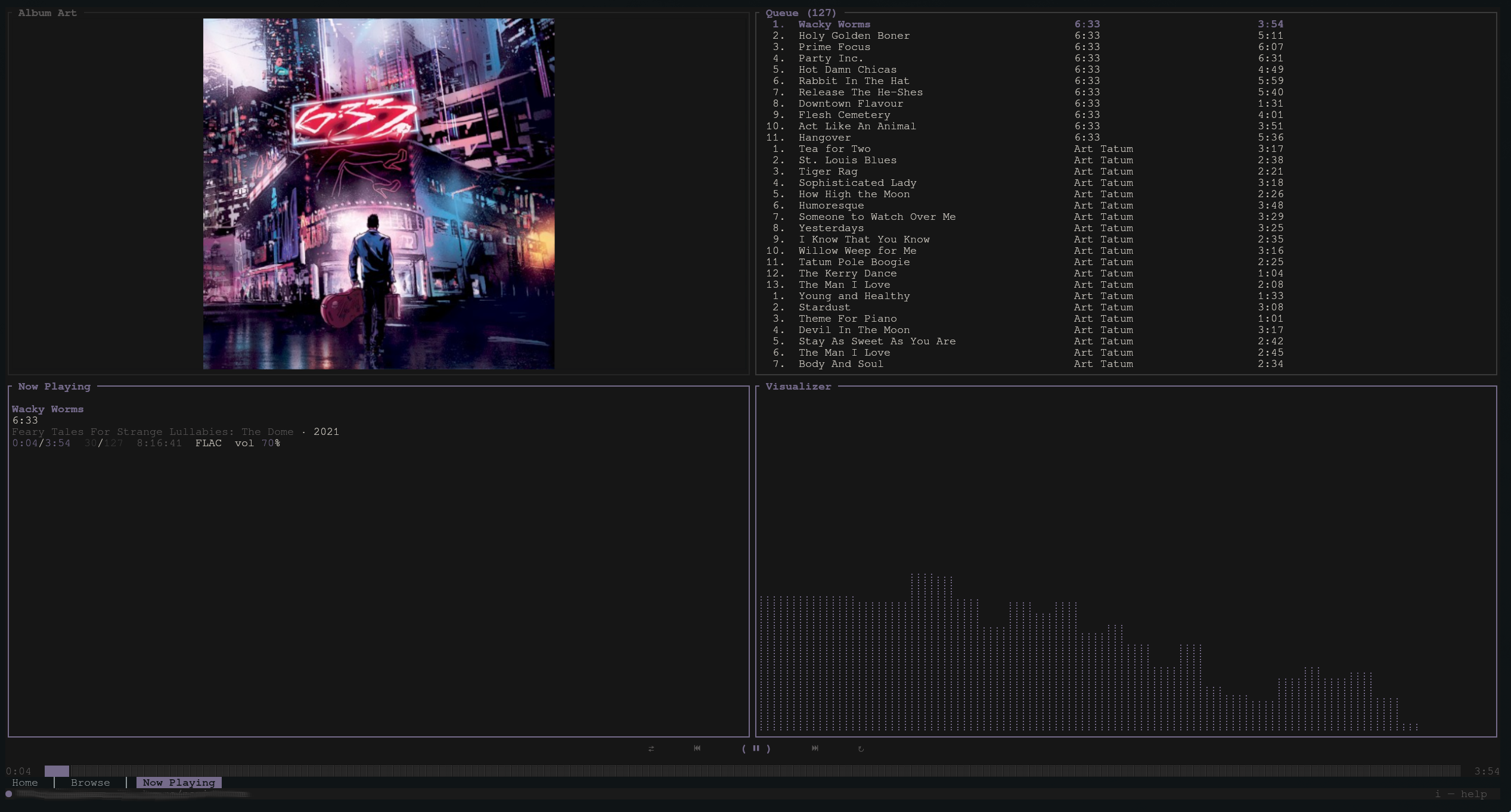Select the 'Album Art' panel title
Screen dimensions: 1511x812
click(x=48, y=13)
